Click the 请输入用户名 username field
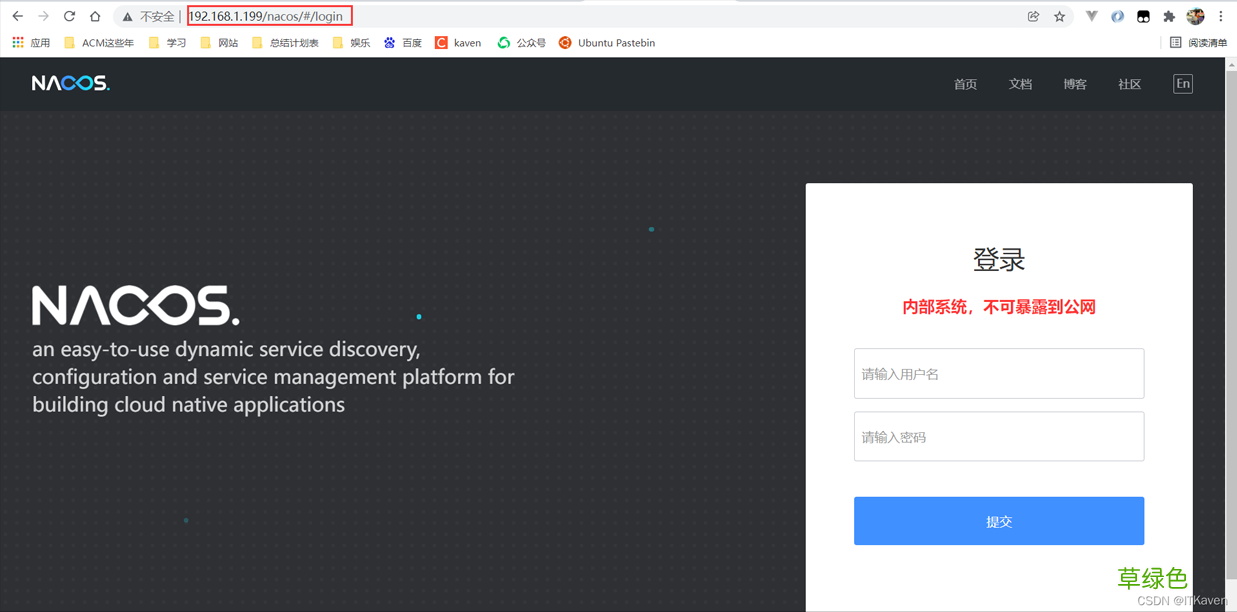The width and height of the screenshot is (1237, 612). (x=998, y=373)
